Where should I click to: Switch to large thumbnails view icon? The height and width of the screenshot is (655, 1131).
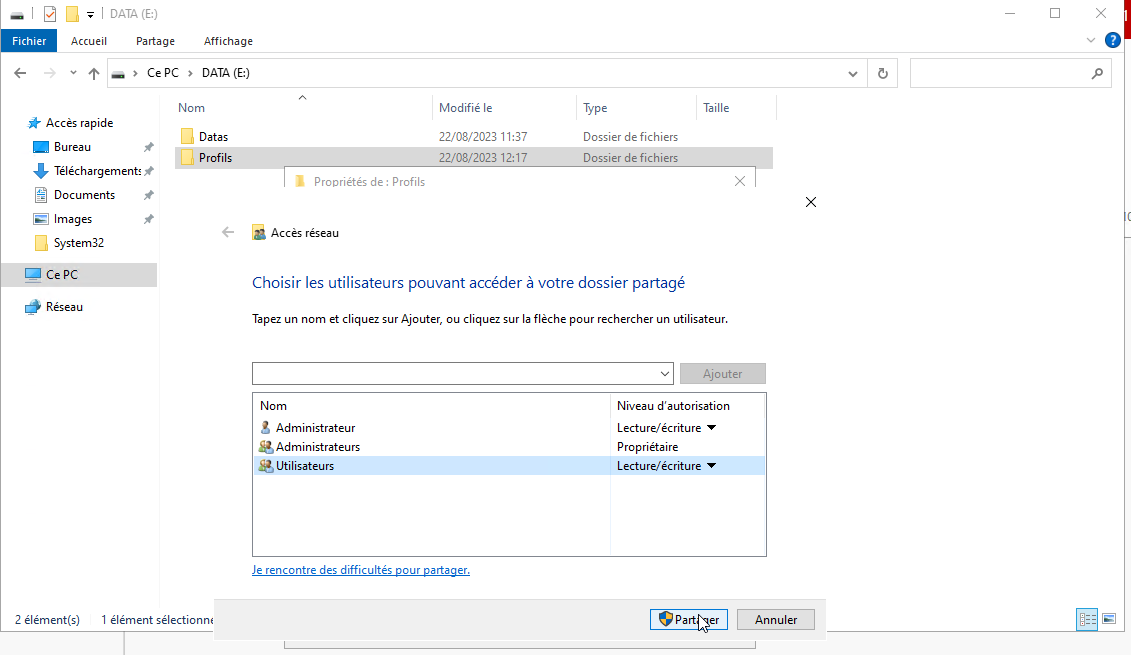pyautogui.click(x=1109, y=620)
